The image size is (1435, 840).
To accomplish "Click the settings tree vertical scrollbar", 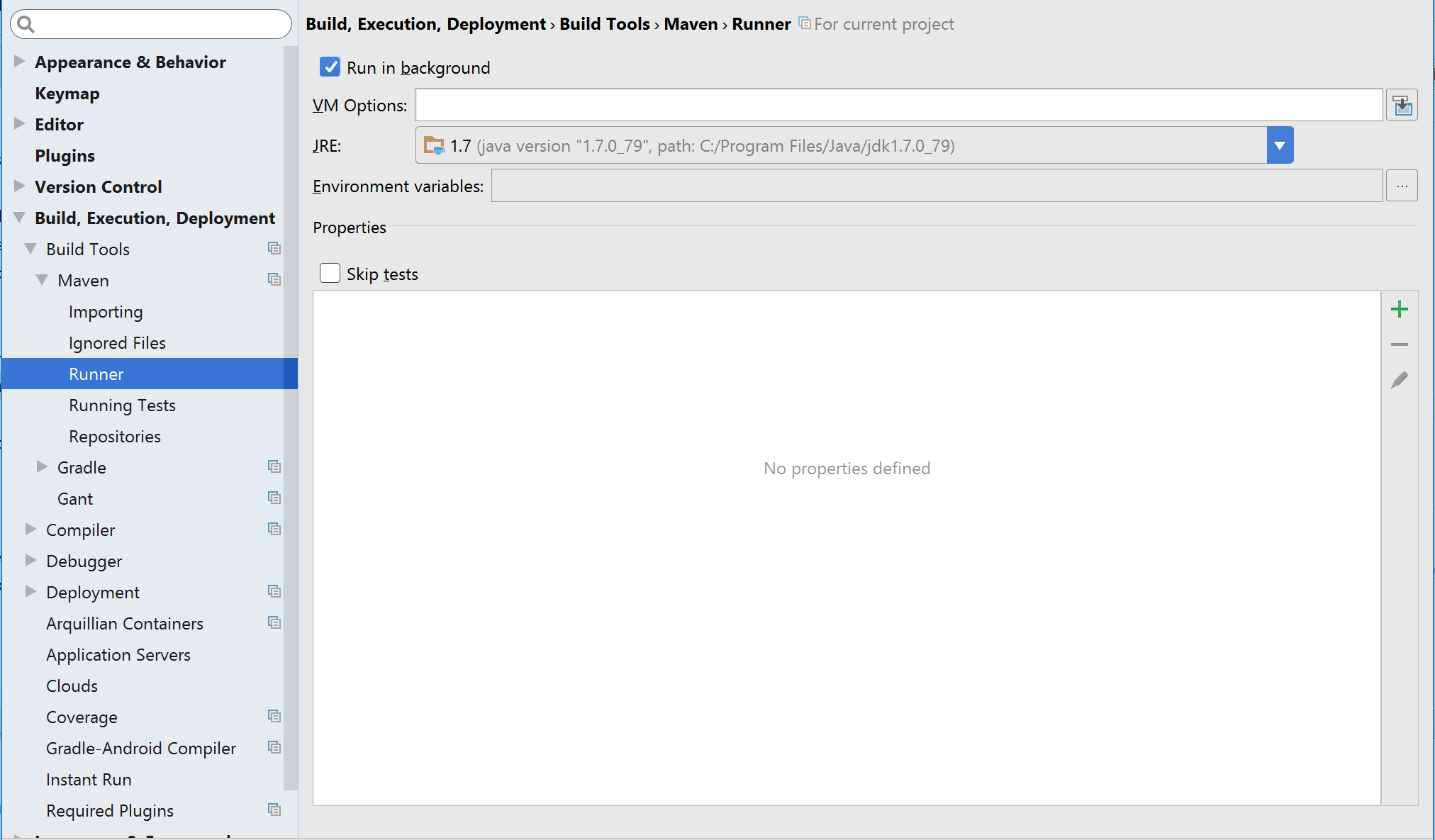I will click(290, 418).
